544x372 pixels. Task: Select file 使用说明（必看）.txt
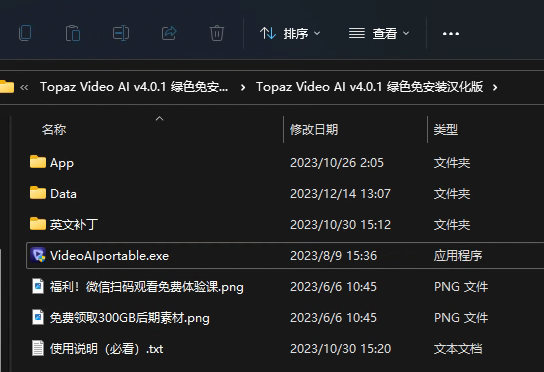click(107, 349)
